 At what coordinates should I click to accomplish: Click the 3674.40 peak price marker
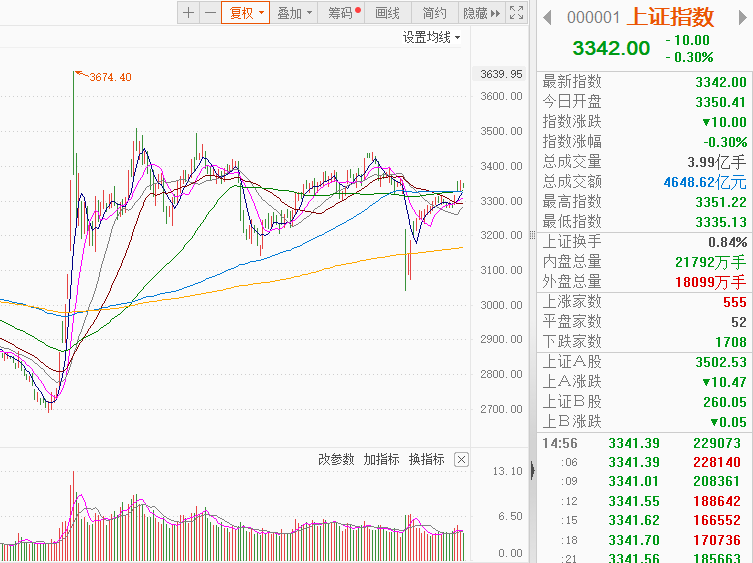click(x=110, y=77)
